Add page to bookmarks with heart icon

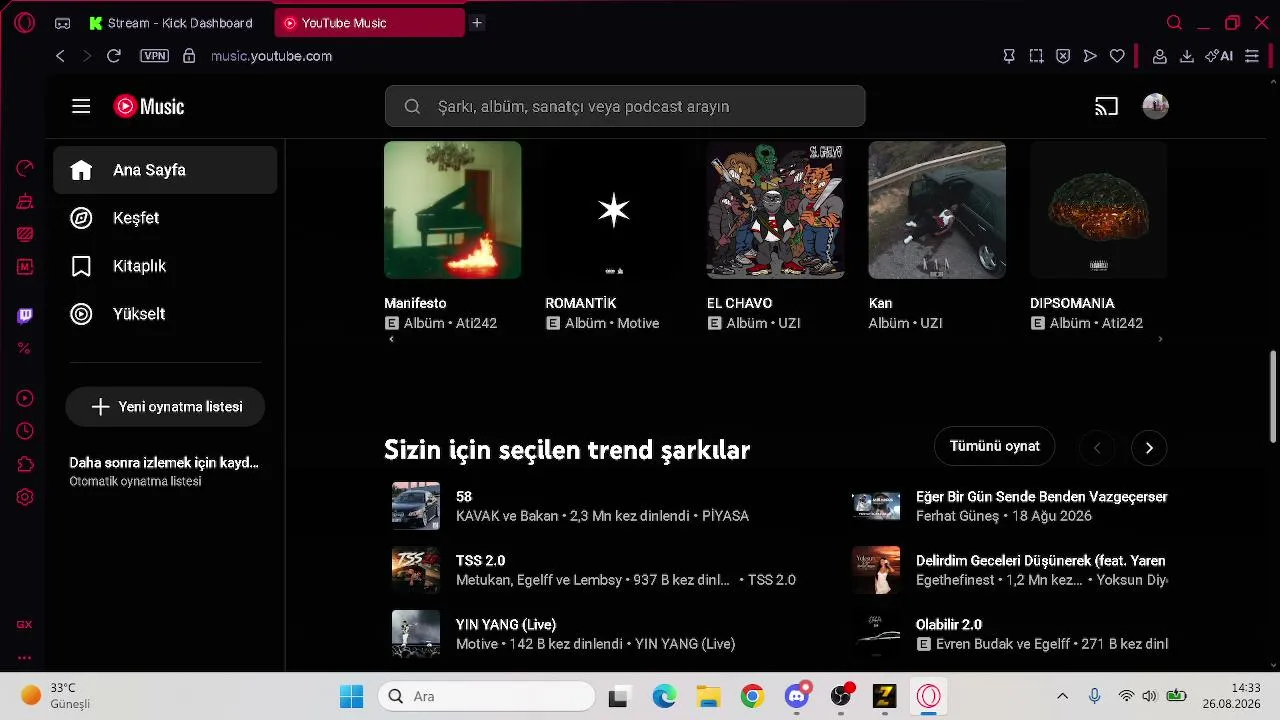coord(1117,56)
